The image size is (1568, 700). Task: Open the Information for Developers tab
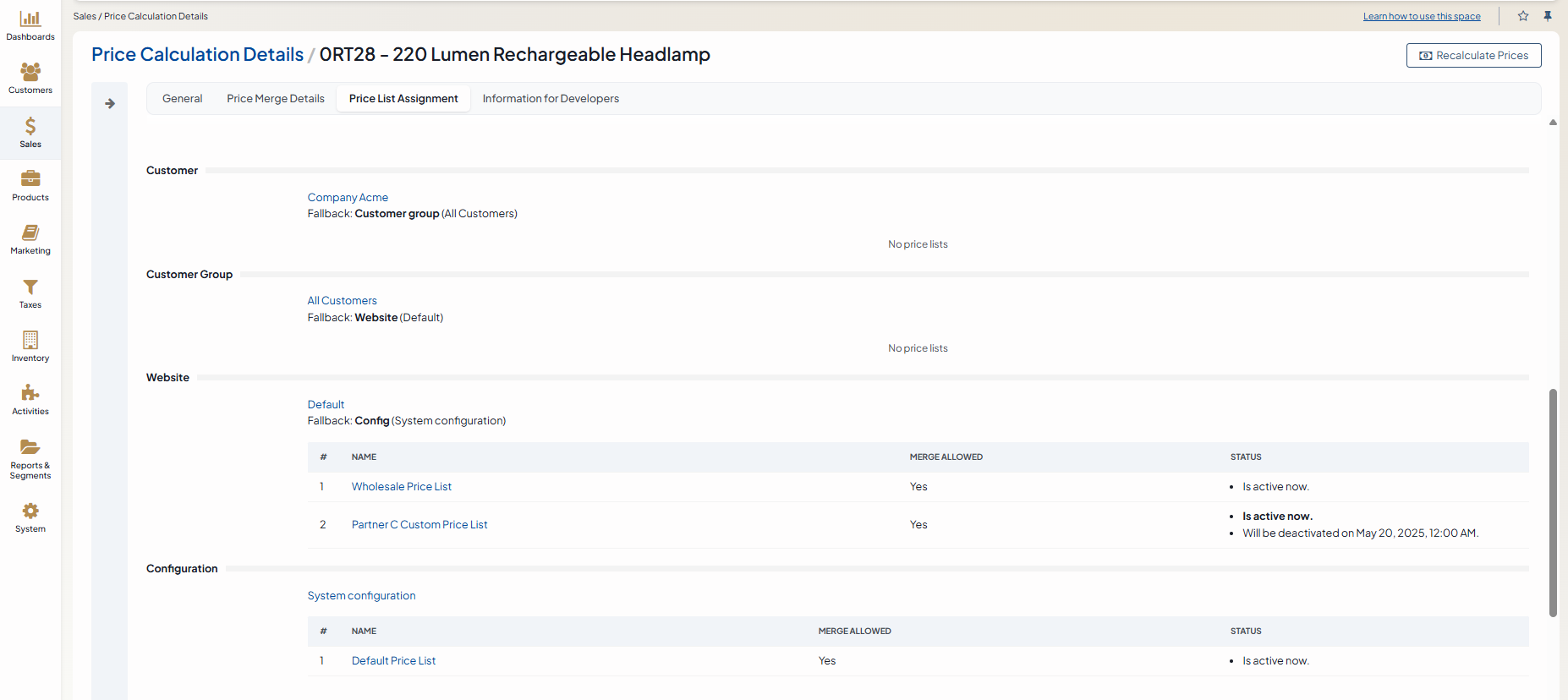(551, 99)
